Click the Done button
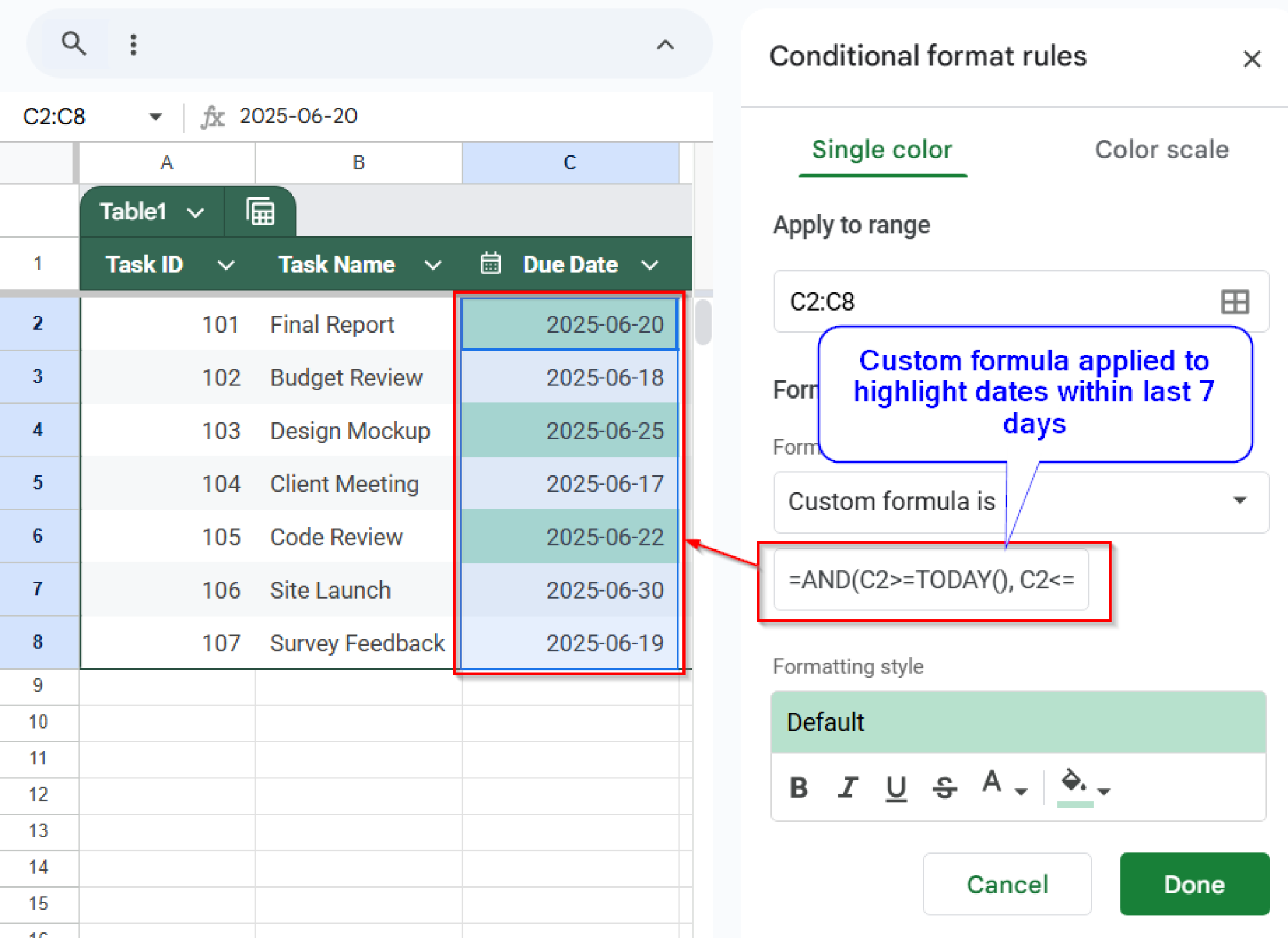1288x938 pixels. pyautogui.click(x=1194, y=884)
